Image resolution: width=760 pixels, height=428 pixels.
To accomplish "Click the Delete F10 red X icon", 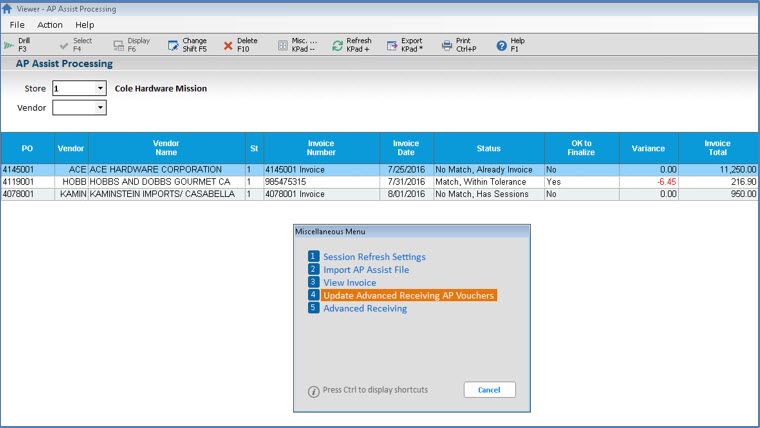I will pyautogui.click(x=228, y=45).
